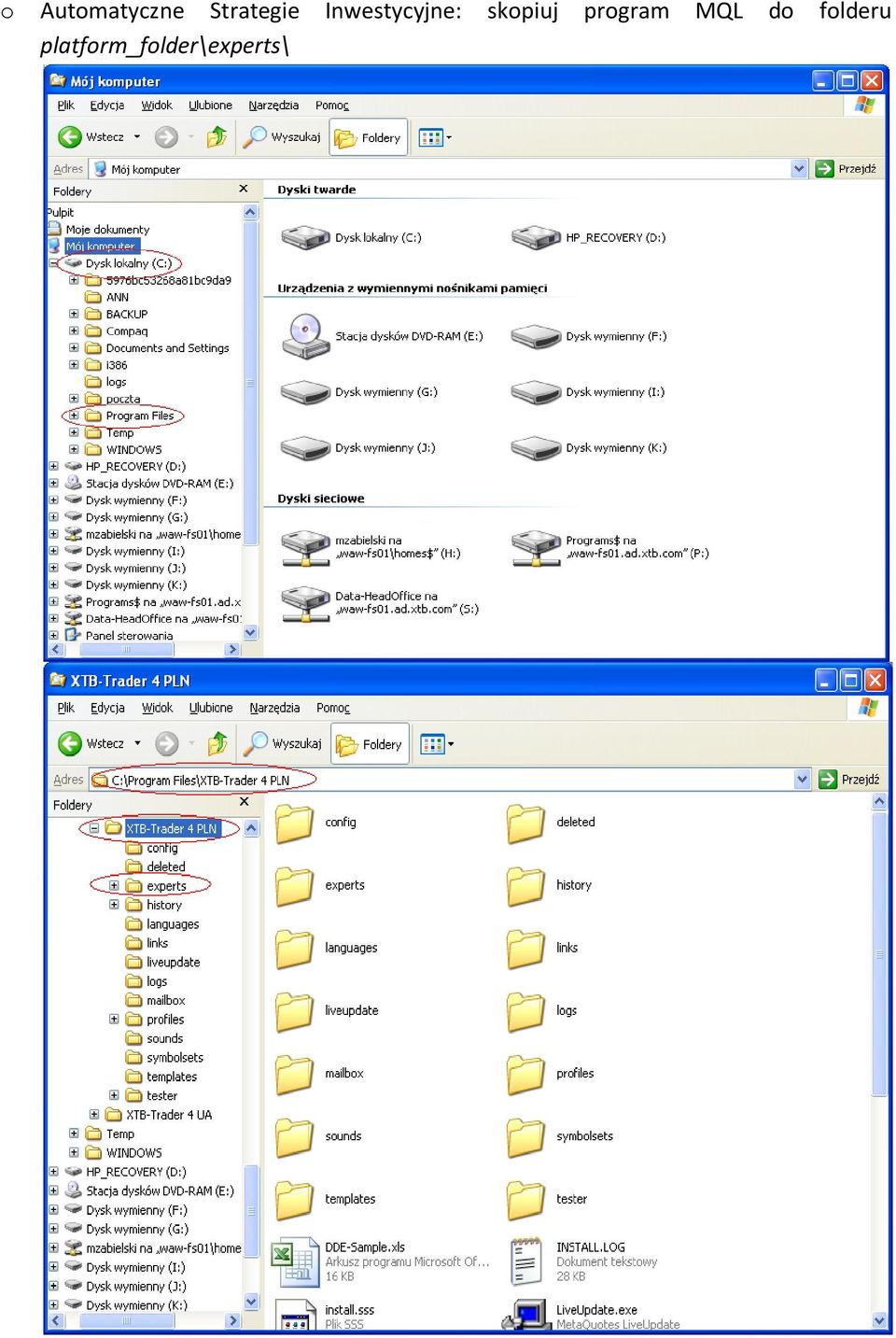
Task: Open tester folder in right pane
Action: point(525,1200)
